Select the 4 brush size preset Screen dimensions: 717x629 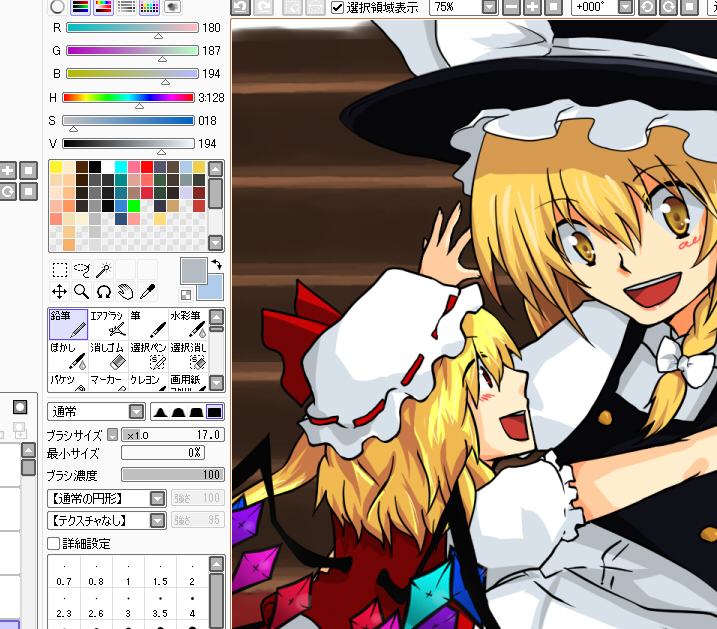[x=192, y=606]
